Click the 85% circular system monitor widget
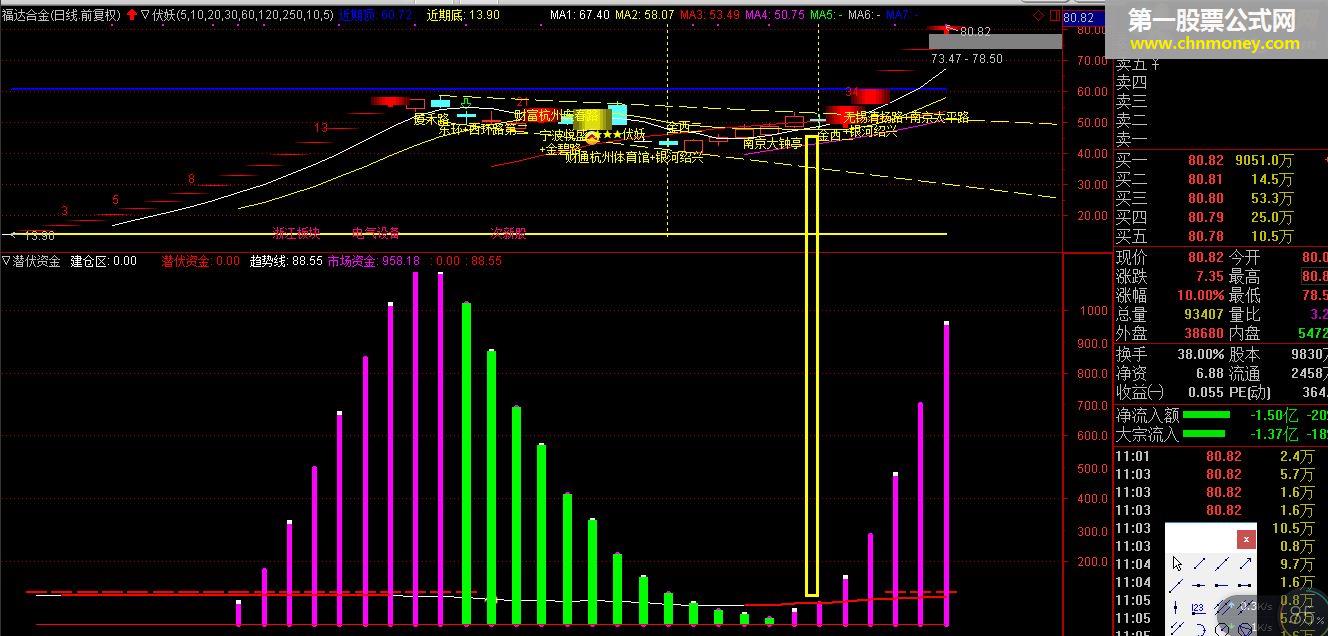Screen dimensions: 1328x636 (1304, 615)
